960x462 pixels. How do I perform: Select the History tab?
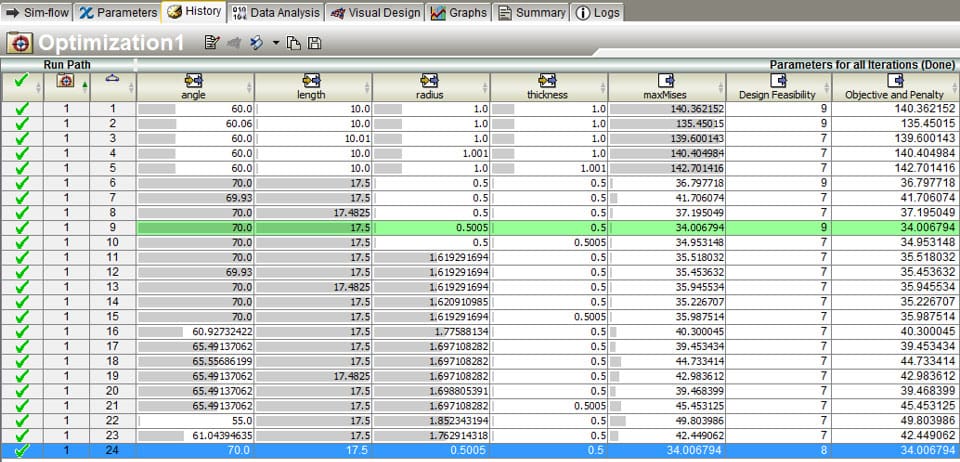tap(194, 12)
